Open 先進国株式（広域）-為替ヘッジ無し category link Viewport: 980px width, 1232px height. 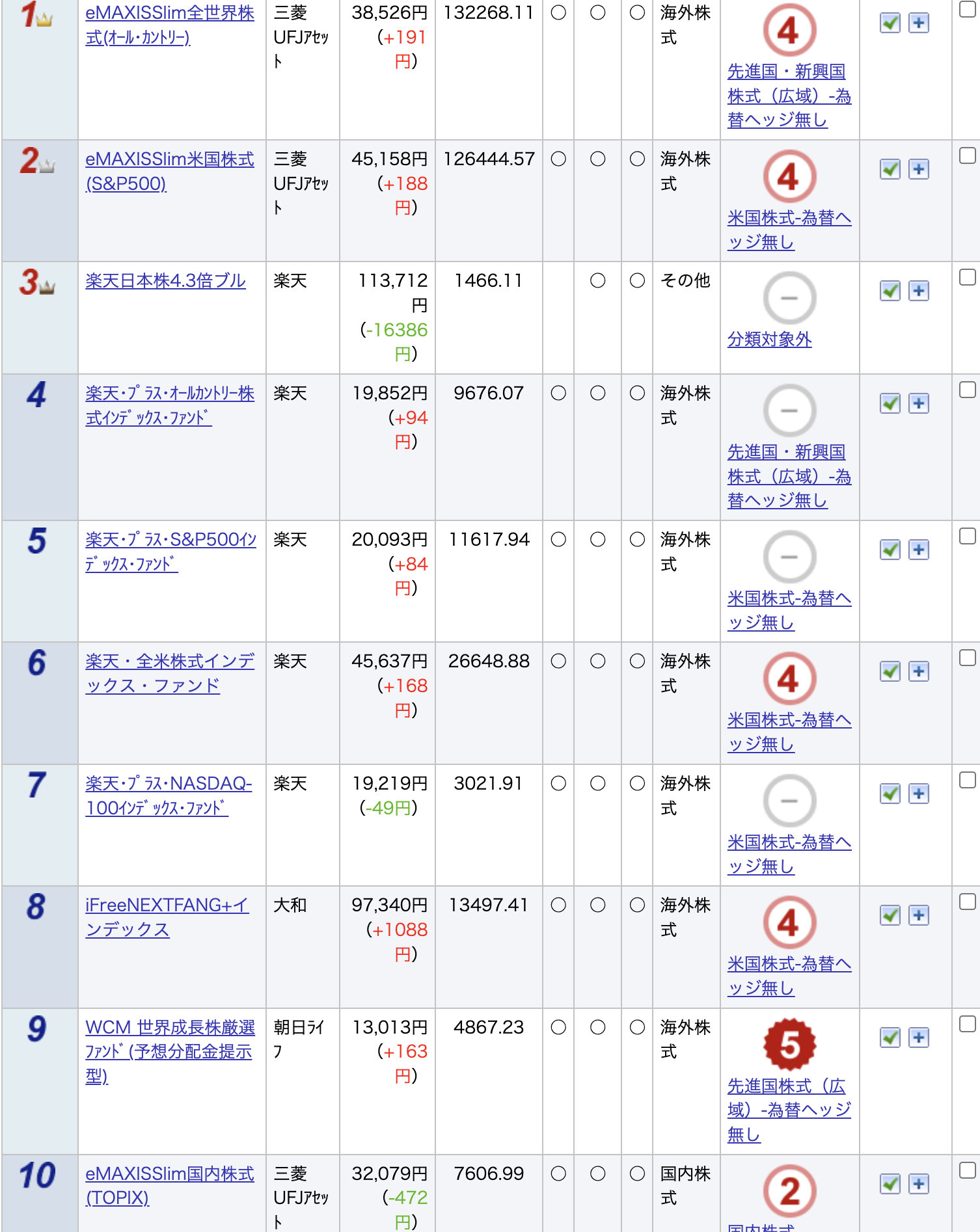pyautogui.click(x=789, y=1110)
